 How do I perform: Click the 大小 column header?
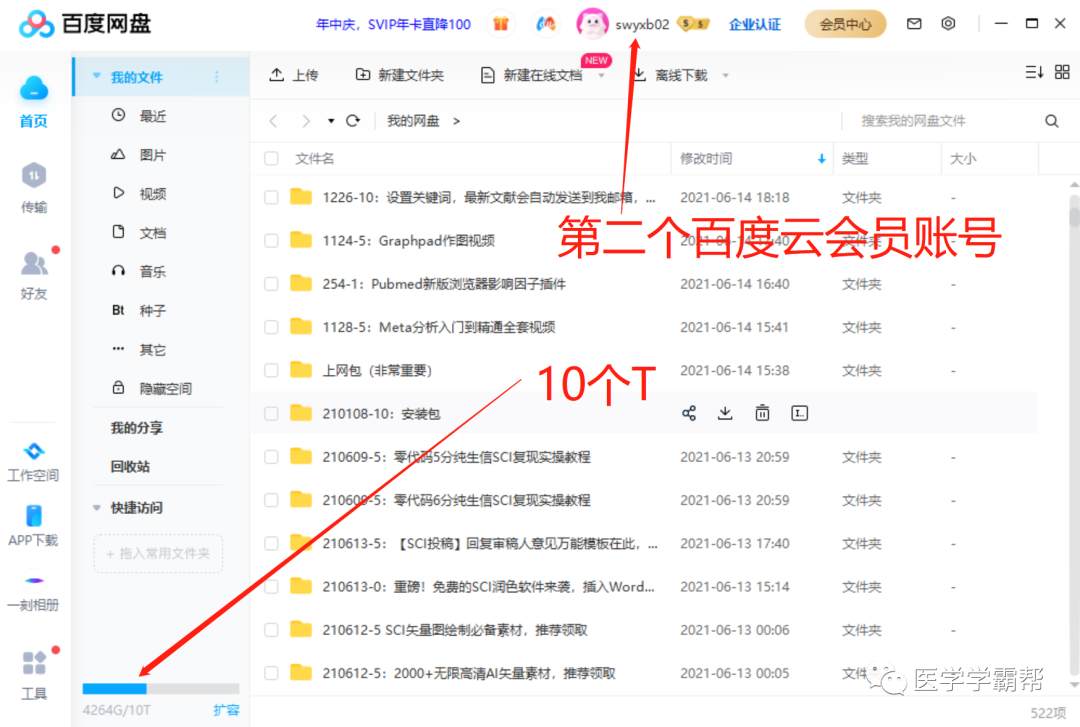point(963,158)
